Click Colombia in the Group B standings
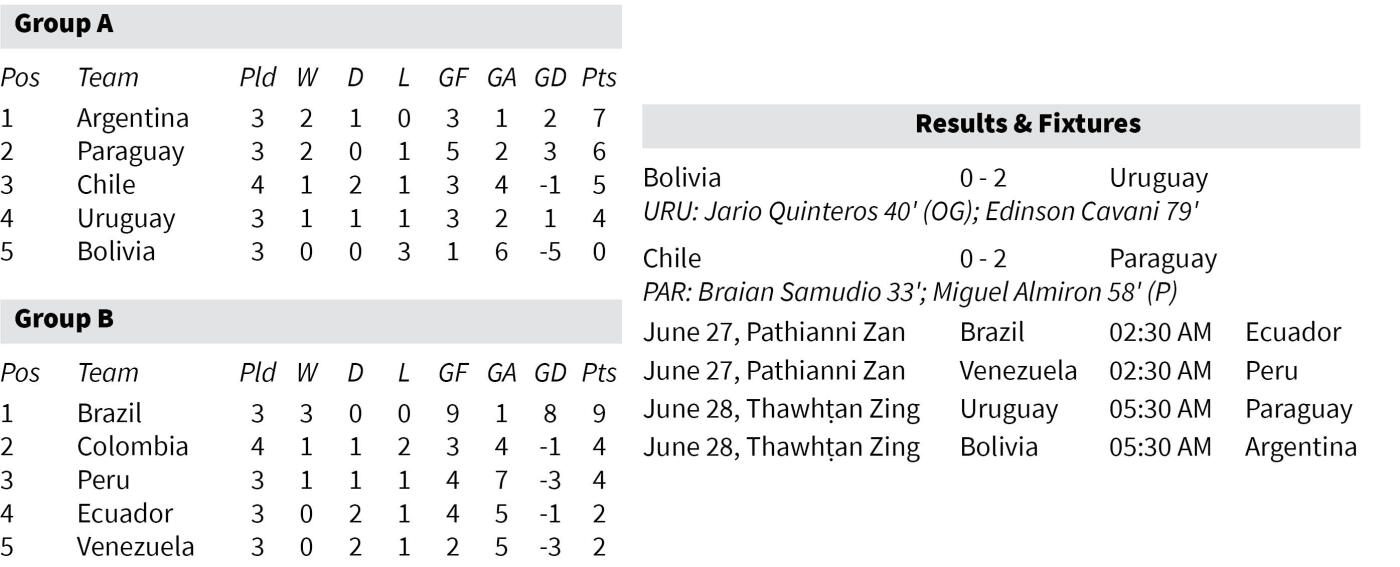The height and width of the screenshot is (567, 1400). (132, 446)
